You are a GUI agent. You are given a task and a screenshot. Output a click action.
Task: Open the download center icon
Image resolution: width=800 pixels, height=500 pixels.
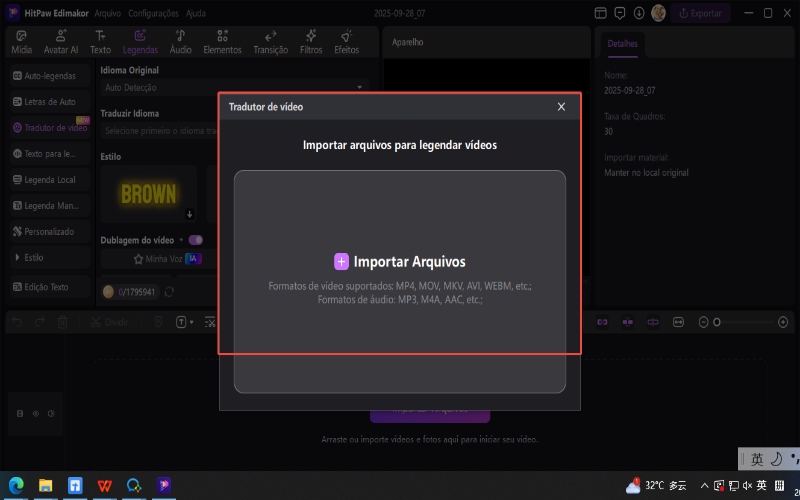639,13
